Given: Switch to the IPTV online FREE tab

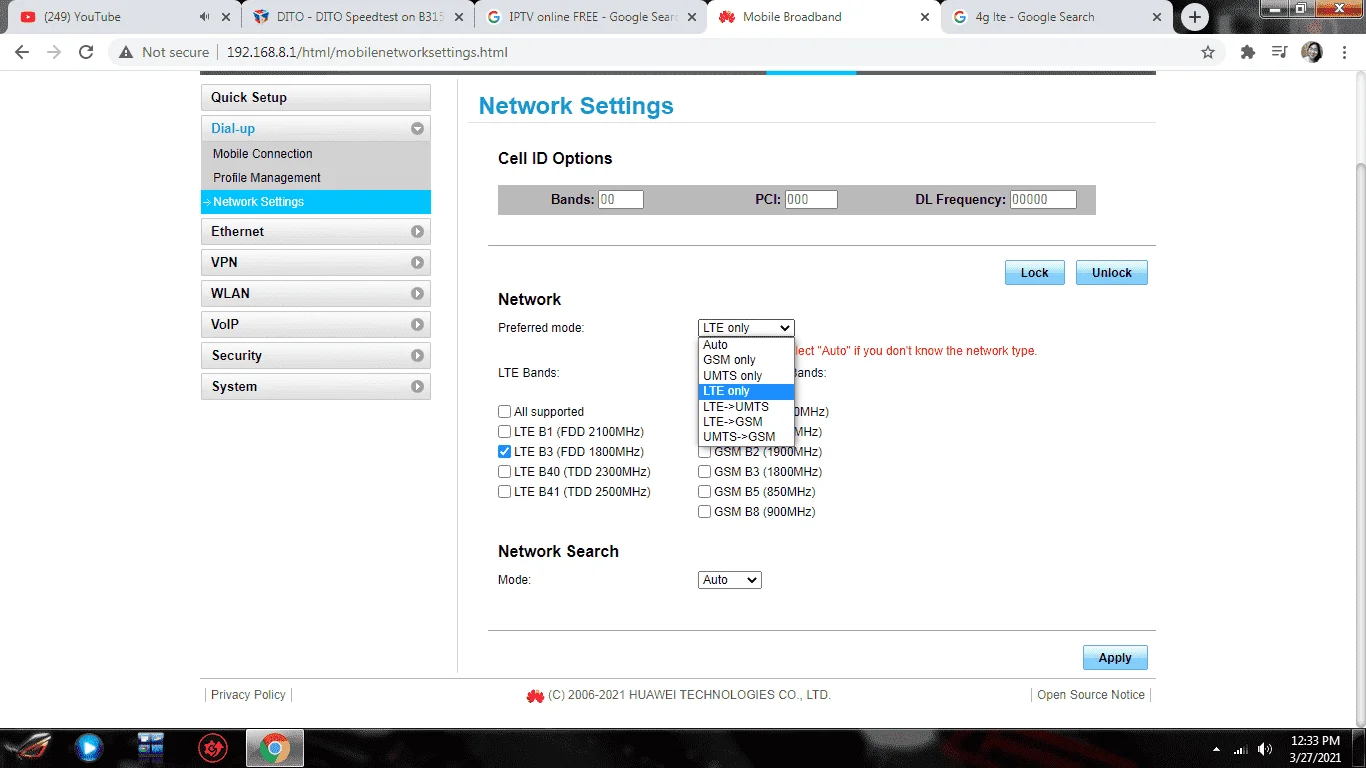Looking at the screenshot, I should (591, 17).
